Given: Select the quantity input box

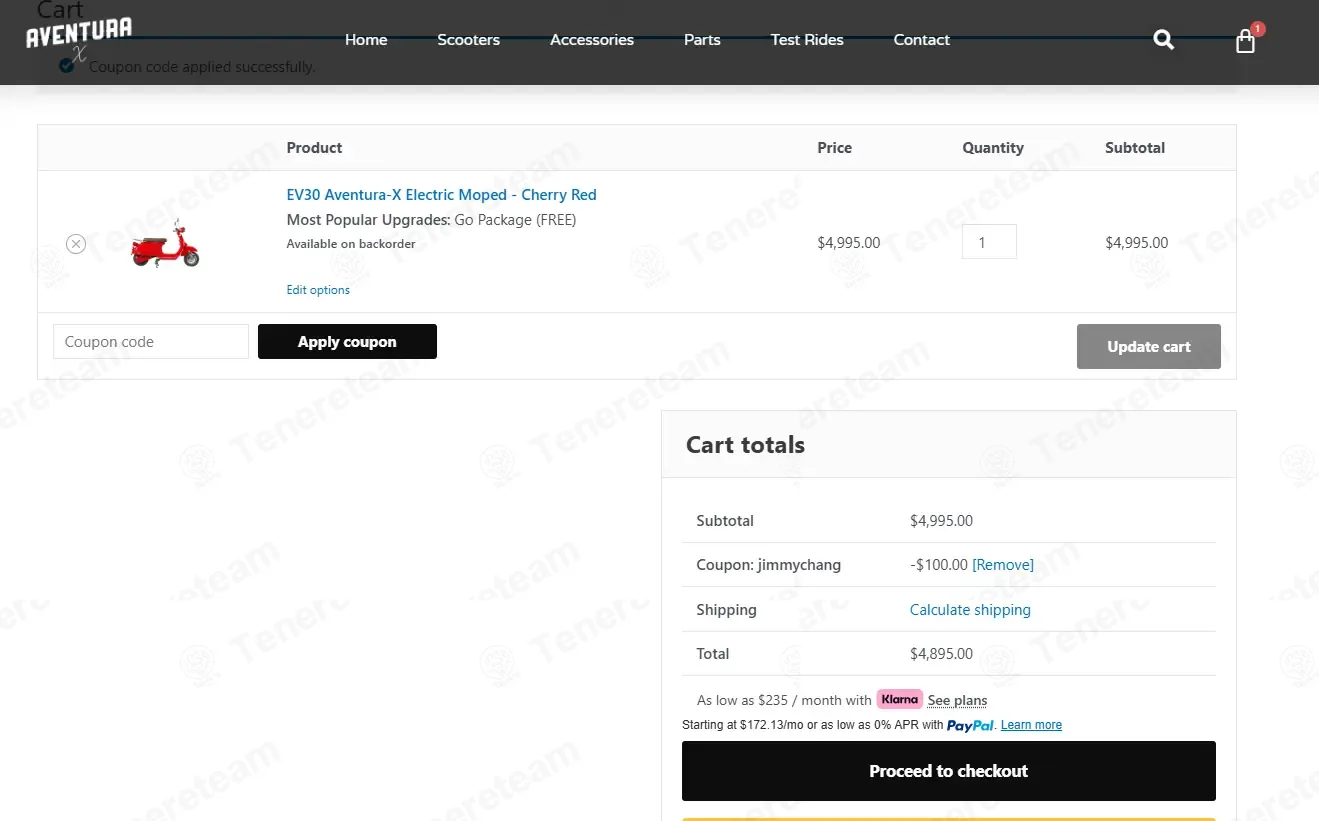Looking at the screenshot, I should 989,242.
